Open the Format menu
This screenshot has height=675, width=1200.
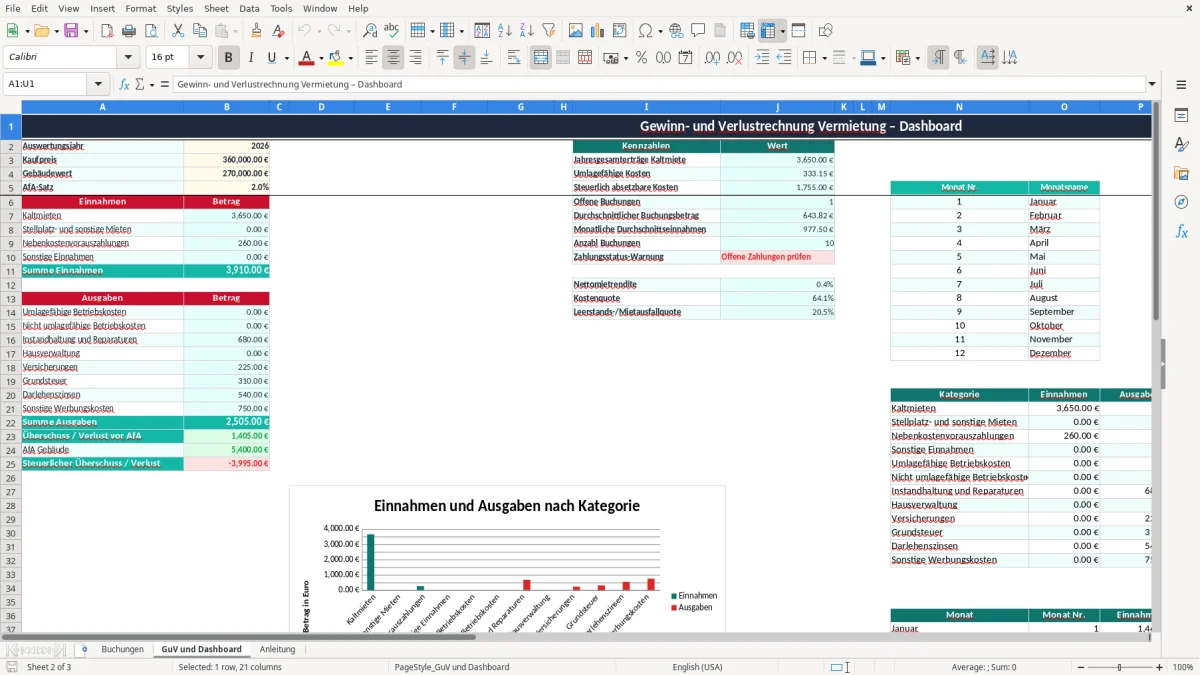tap(140, 8)
